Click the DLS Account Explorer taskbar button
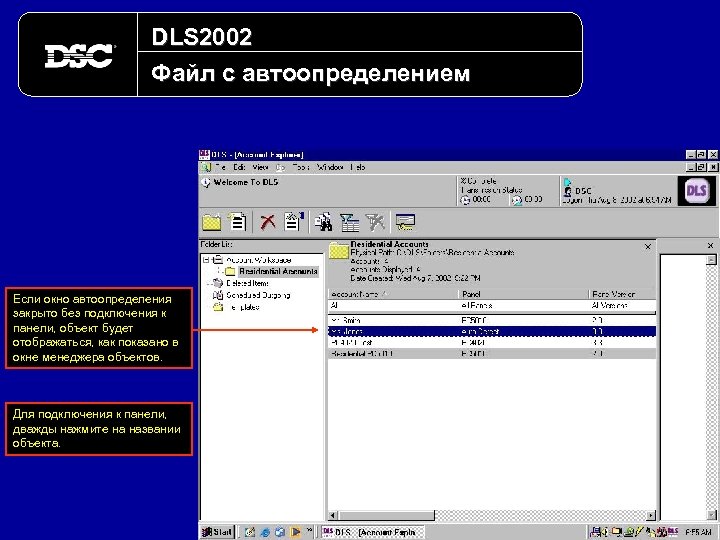 [x=372, y=532]
